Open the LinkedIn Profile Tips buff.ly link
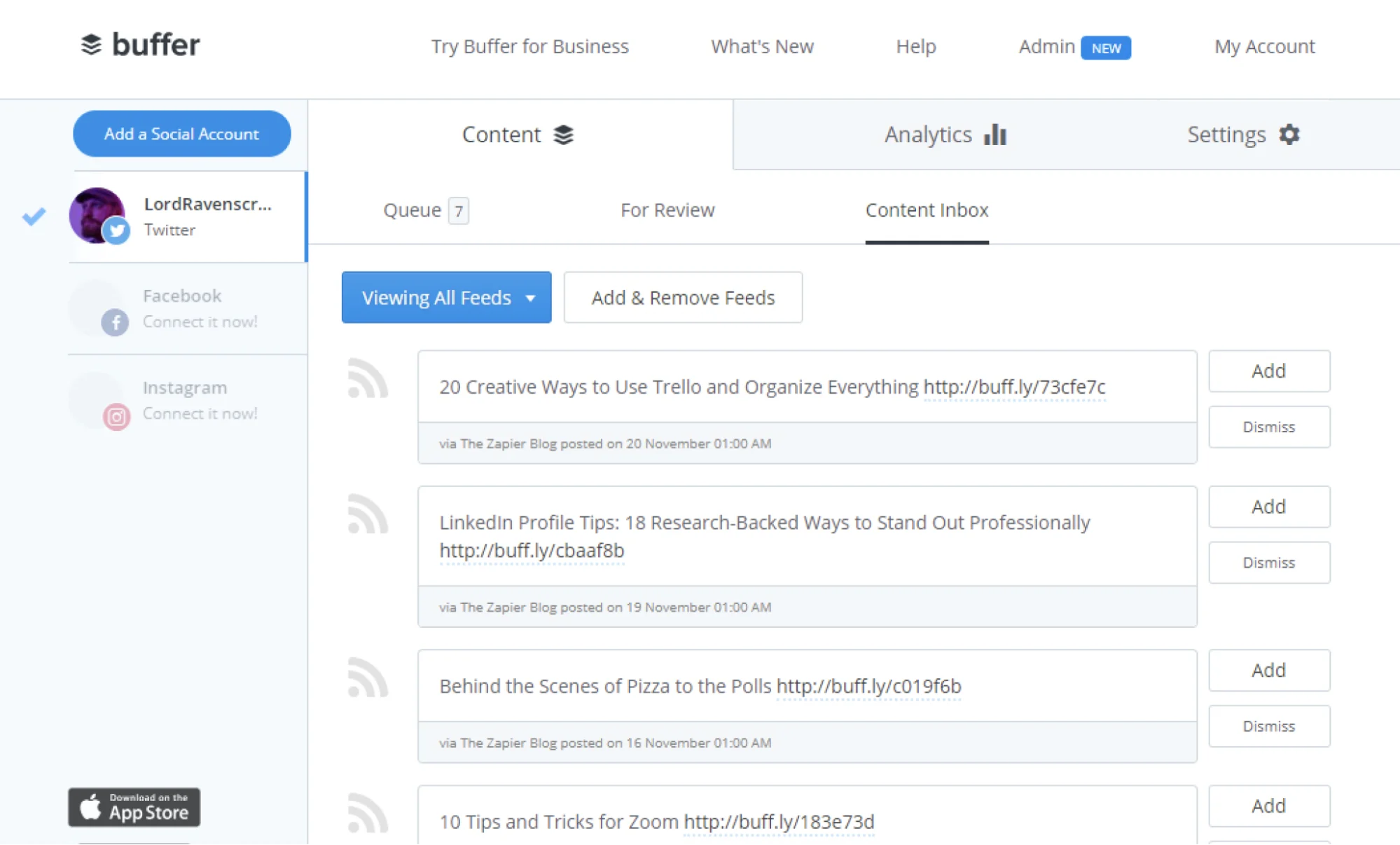Screen dimensions: 1400x845 point(531,551)
